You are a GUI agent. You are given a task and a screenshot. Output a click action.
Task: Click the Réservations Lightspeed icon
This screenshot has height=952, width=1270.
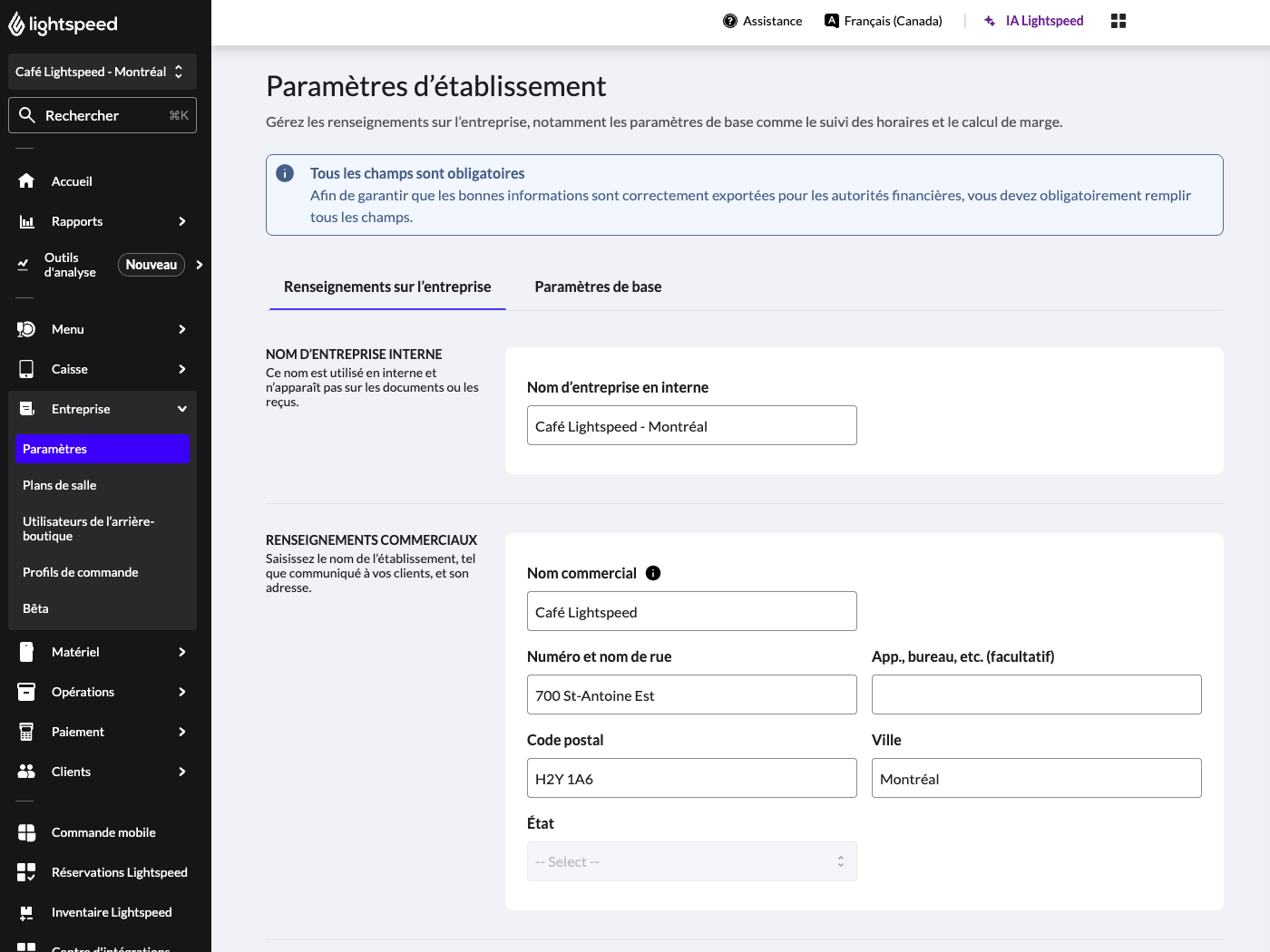click(26, 872)
